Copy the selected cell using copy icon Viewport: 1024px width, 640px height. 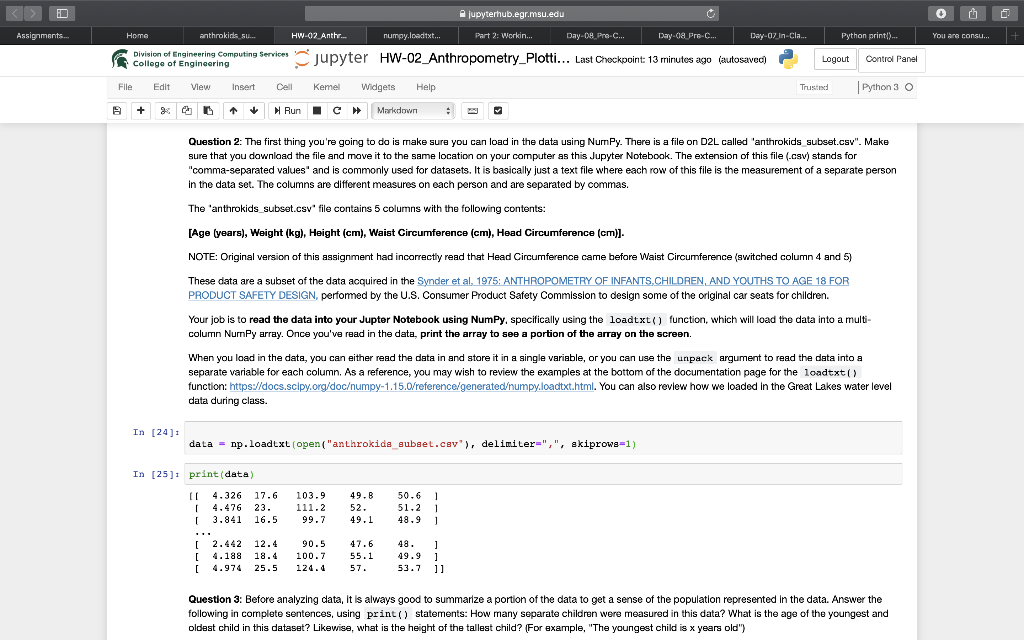click(x=187, y=110)
